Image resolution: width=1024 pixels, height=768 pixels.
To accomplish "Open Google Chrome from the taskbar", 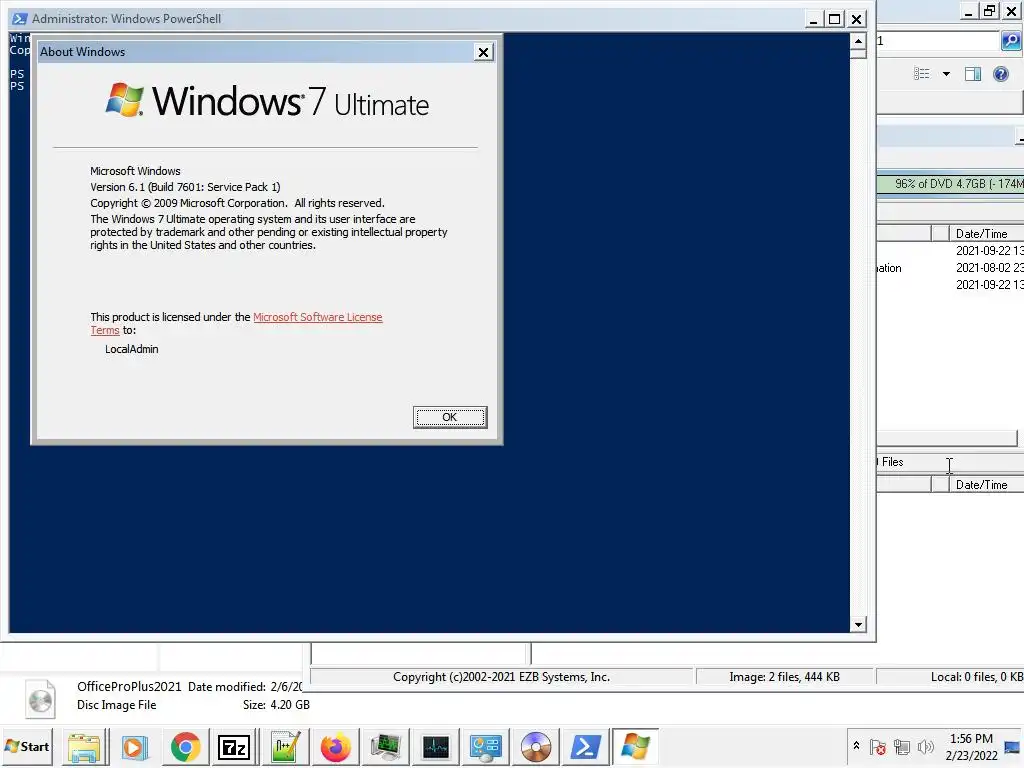I will 185,747.
